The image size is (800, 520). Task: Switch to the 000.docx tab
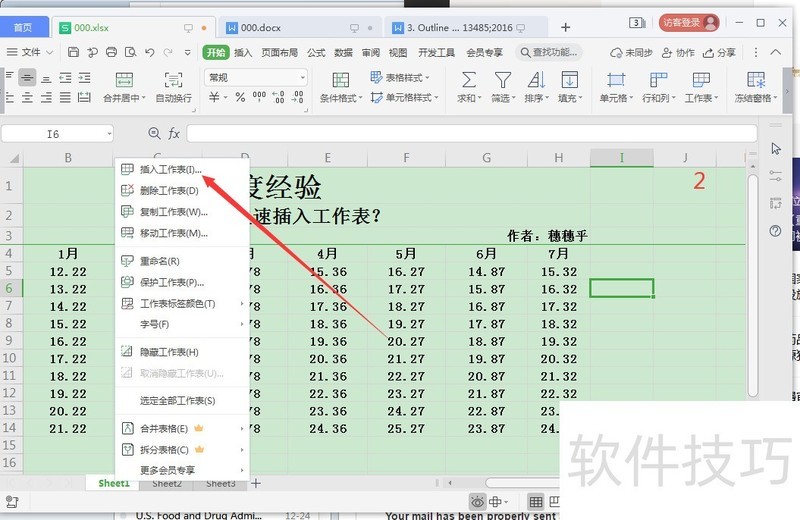pos(260,28)
